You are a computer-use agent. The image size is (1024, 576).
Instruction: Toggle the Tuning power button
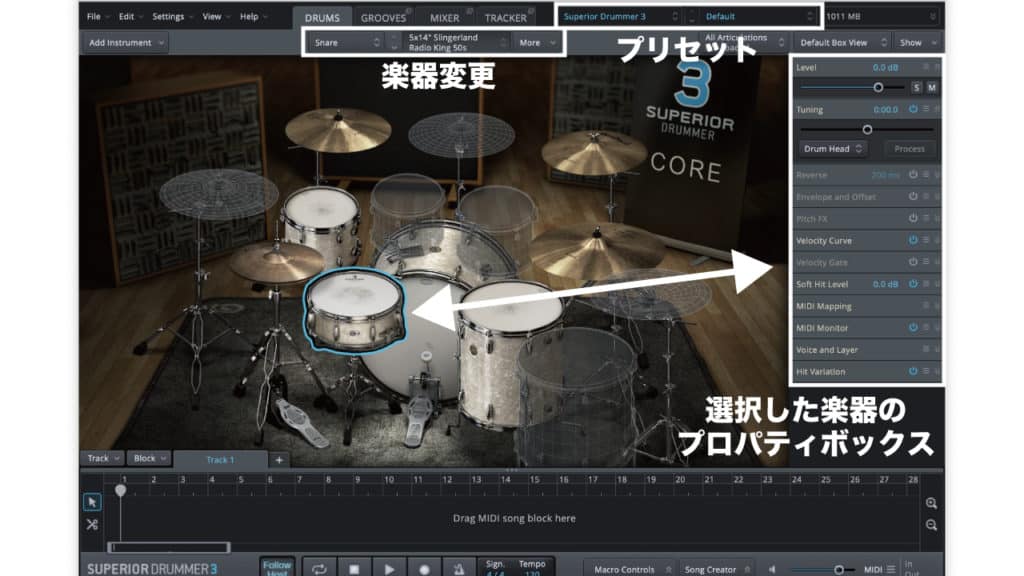[x=913, y=109]
